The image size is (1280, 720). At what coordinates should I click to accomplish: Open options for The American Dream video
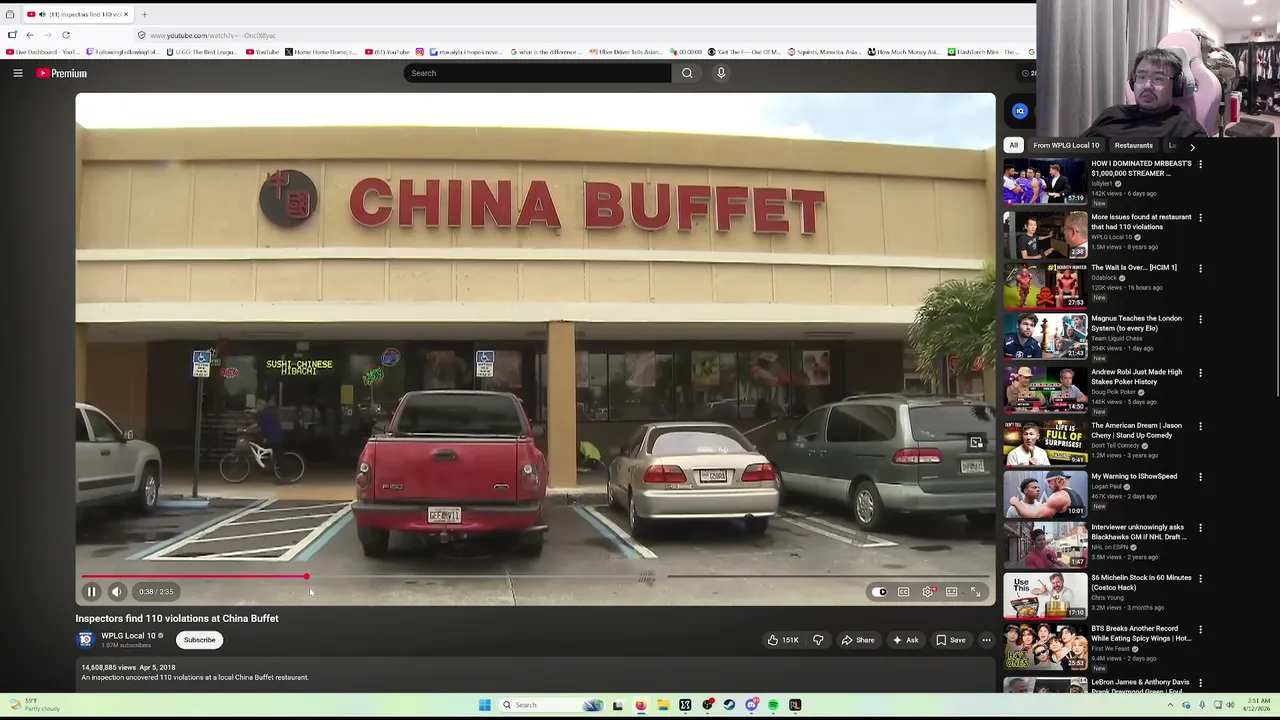click(x=1200, y=426)
